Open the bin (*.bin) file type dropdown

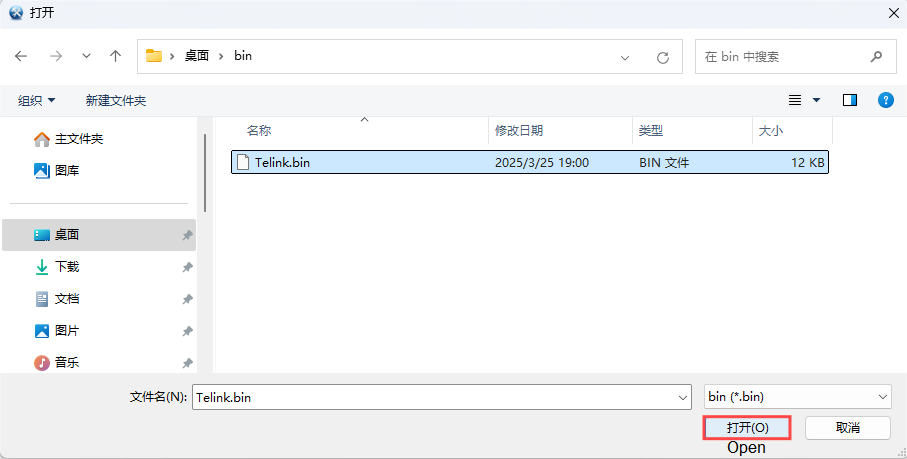click(798, 397)
